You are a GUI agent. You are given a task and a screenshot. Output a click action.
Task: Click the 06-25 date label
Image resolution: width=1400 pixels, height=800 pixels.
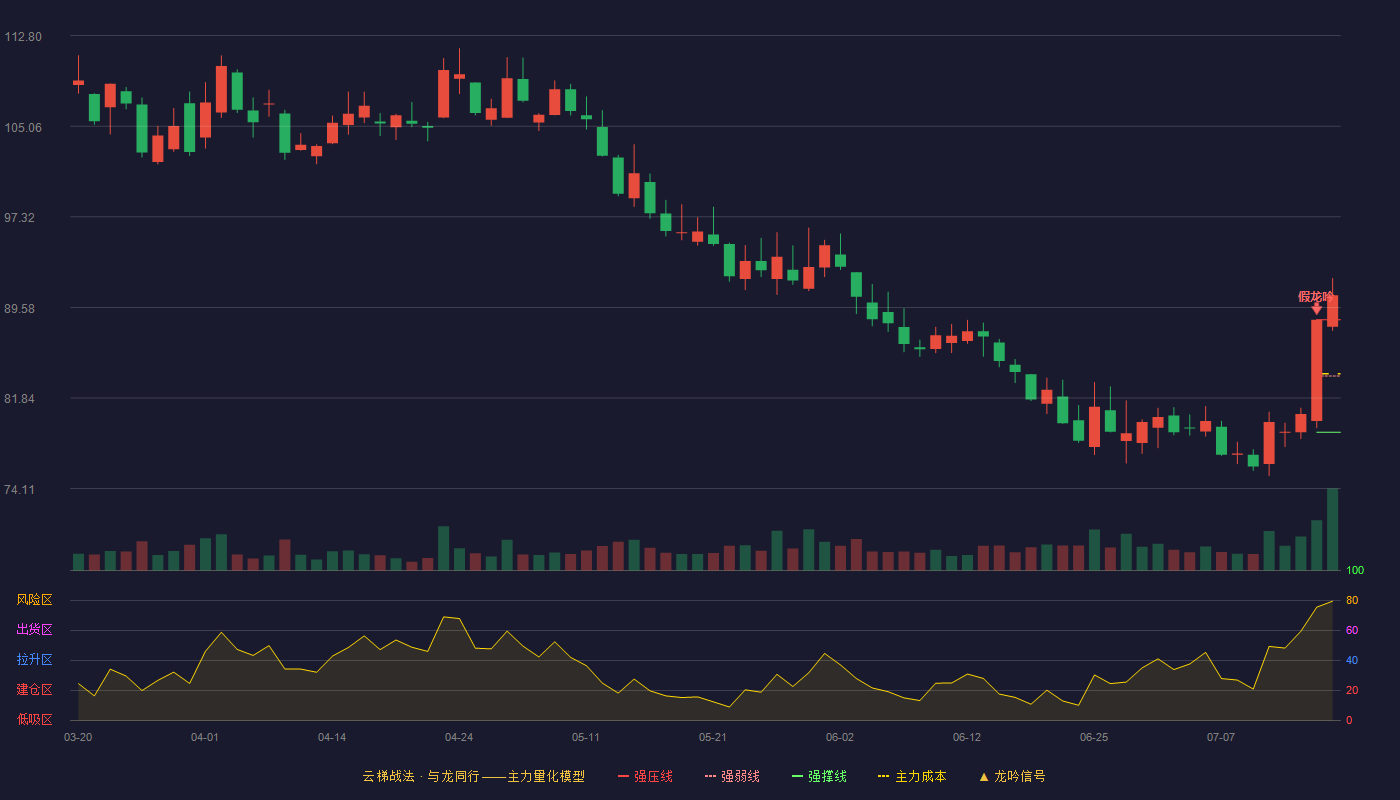coord(1094,737)
